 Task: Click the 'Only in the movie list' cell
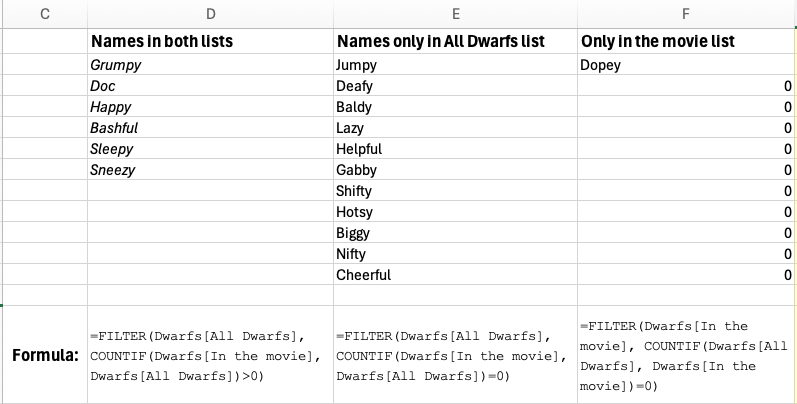[657, 43]
